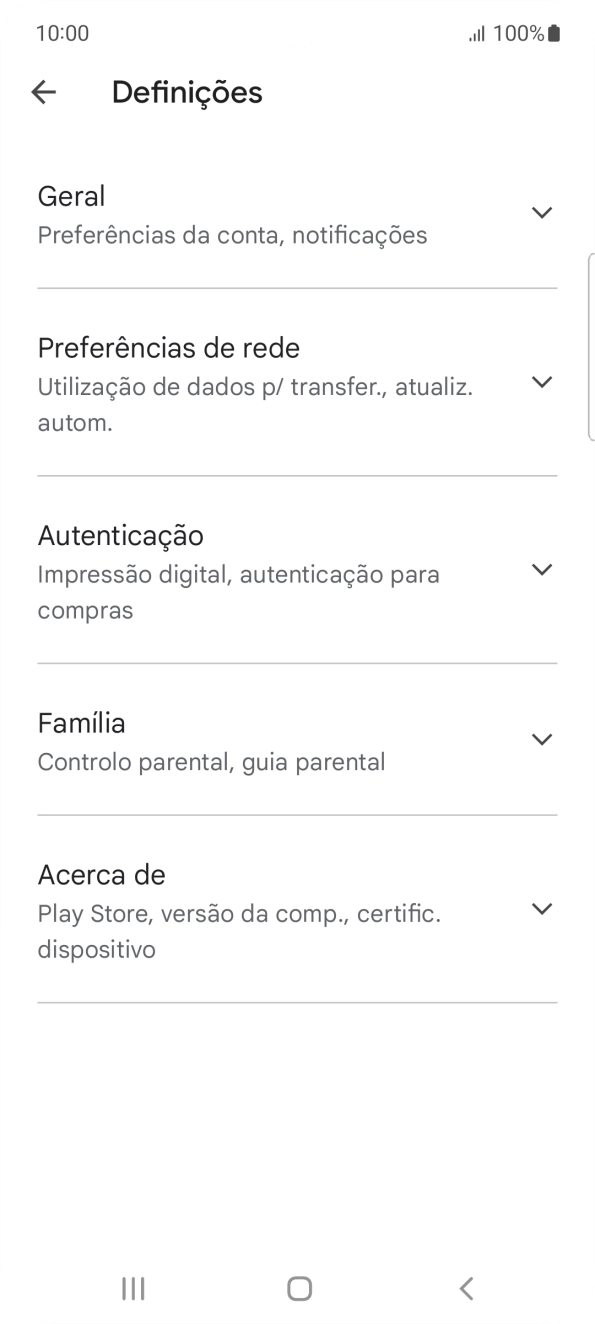
Task: Open the Família settings section
Action: [x=80, y=722]
